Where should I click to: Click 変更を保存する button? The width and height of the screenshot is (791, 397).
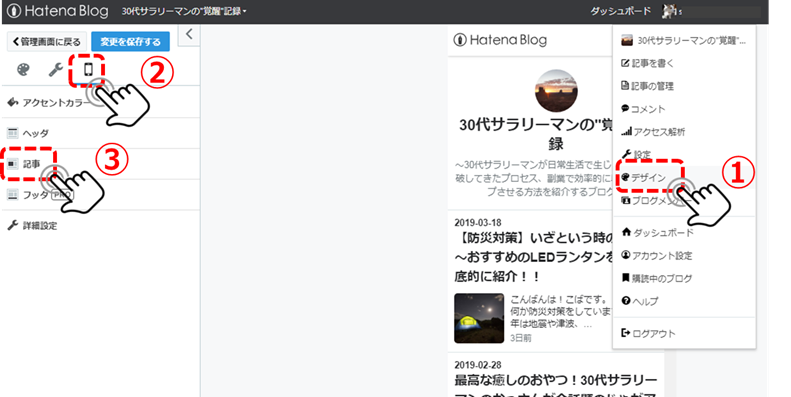click(130, 42)
